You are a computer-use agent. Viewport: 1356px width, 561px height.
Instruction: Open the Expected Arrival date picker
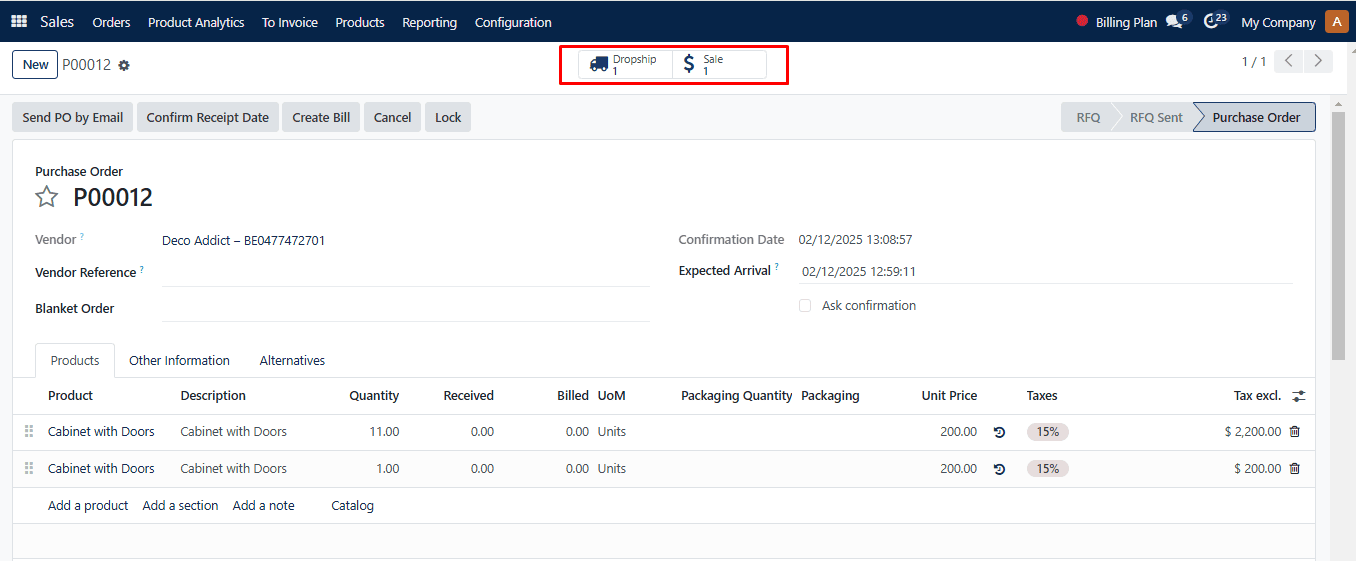click(x=1045, y=271)
